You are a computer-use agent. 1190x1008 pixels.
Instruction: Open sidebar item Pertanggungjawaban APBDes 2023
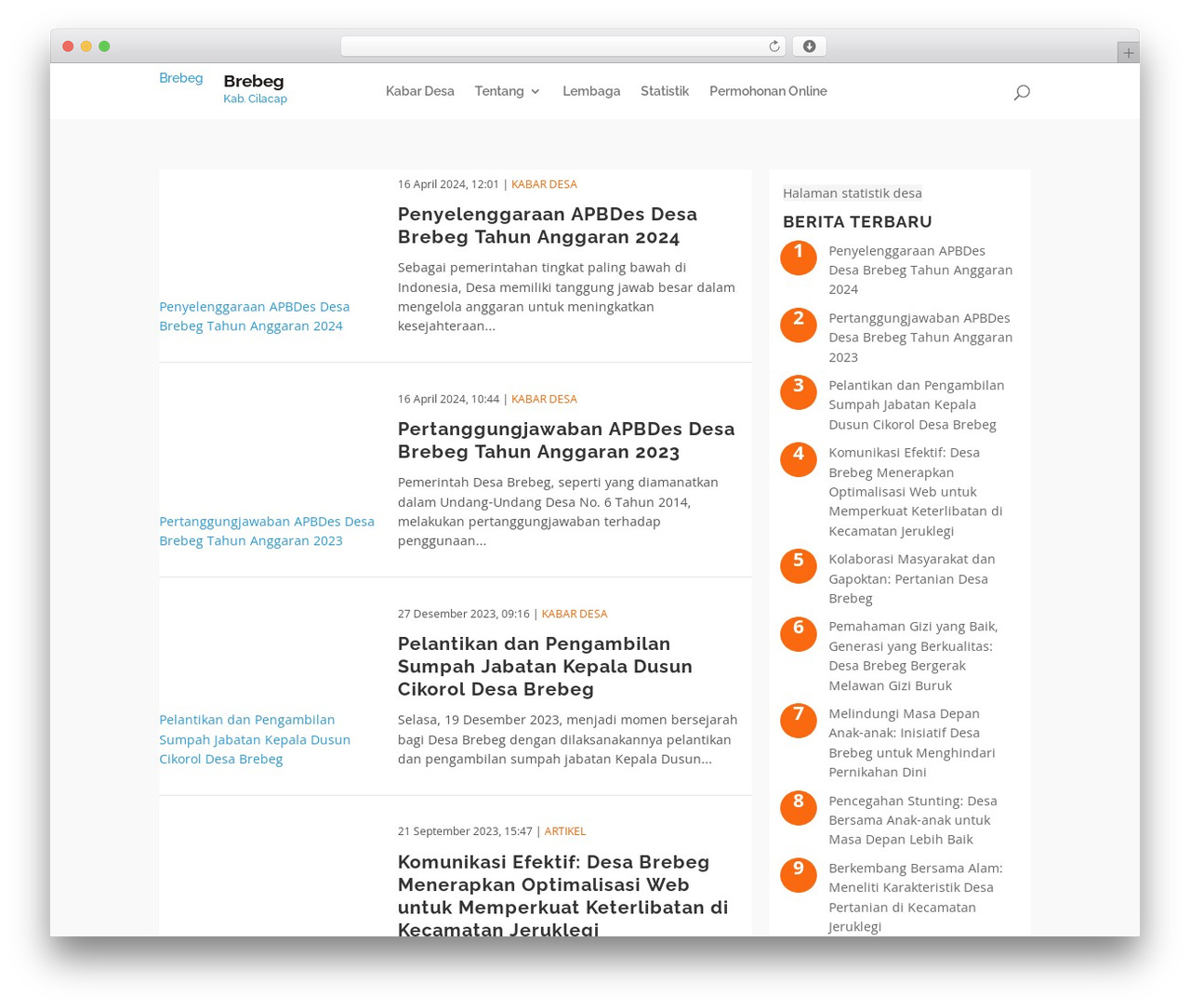pos(920,337)
